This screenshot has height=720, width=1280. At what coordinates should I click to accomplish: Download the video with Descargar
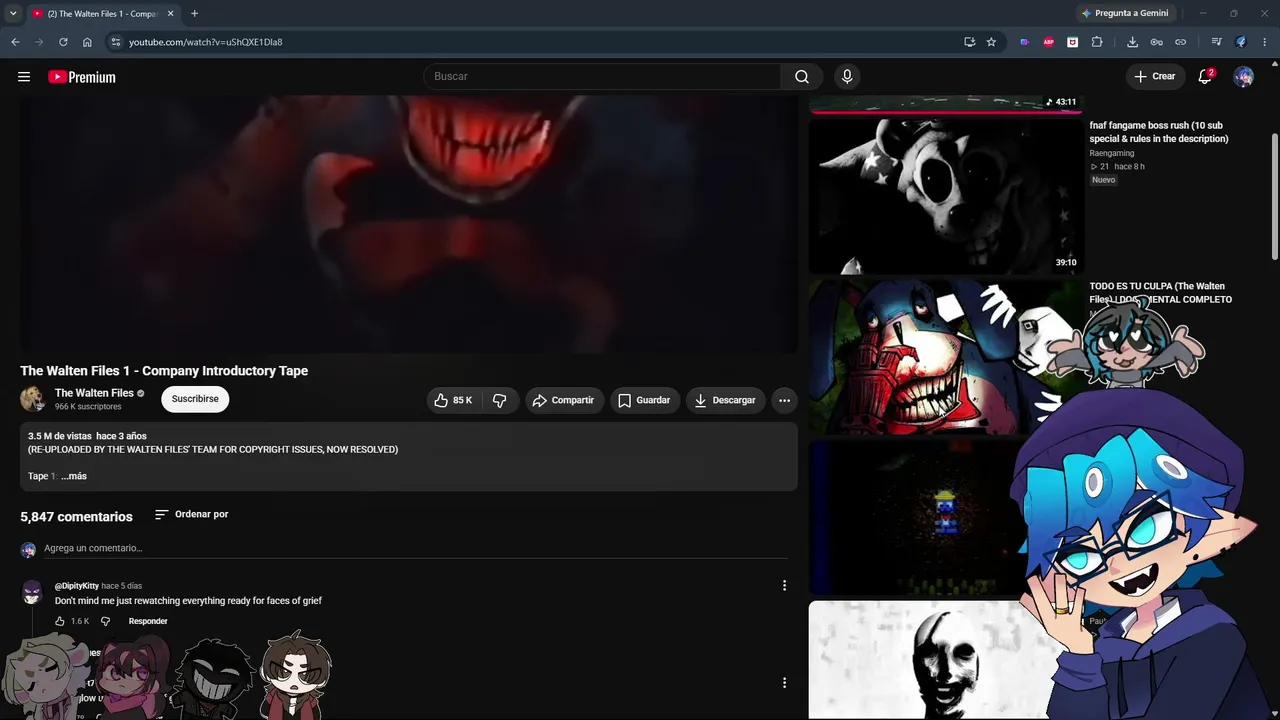pyautogui.click(x=725, y=400)
